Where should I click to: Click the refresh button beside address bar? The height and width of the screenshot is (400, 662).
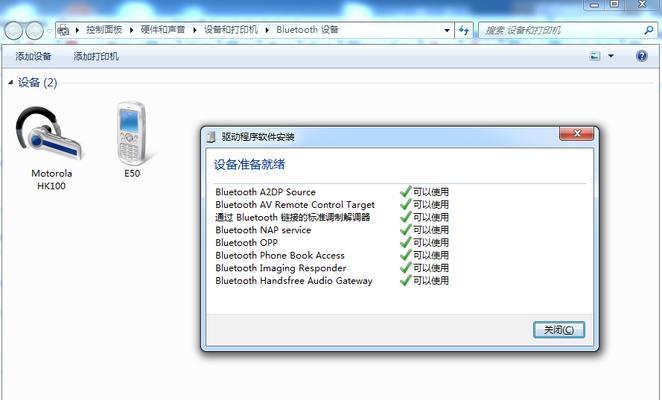[464, 30]
